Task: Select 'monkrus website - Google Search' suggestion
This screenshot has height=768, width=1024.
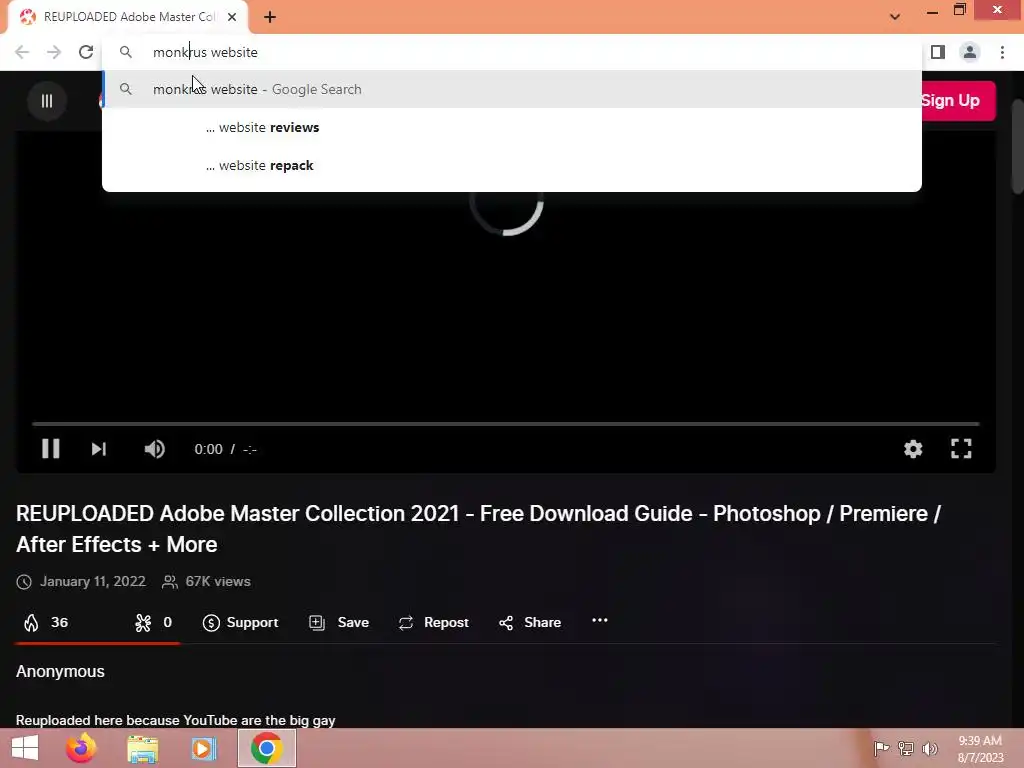Action: click(512, 89)
